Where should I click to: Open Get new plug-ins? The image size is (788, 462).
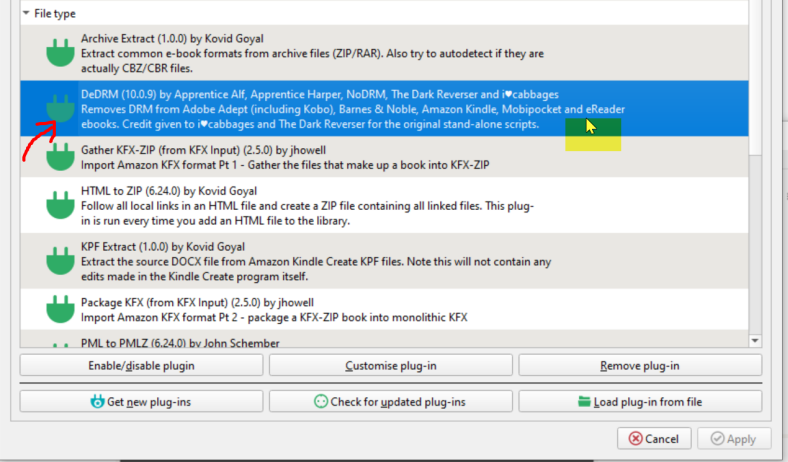click(x=141, y=402)
